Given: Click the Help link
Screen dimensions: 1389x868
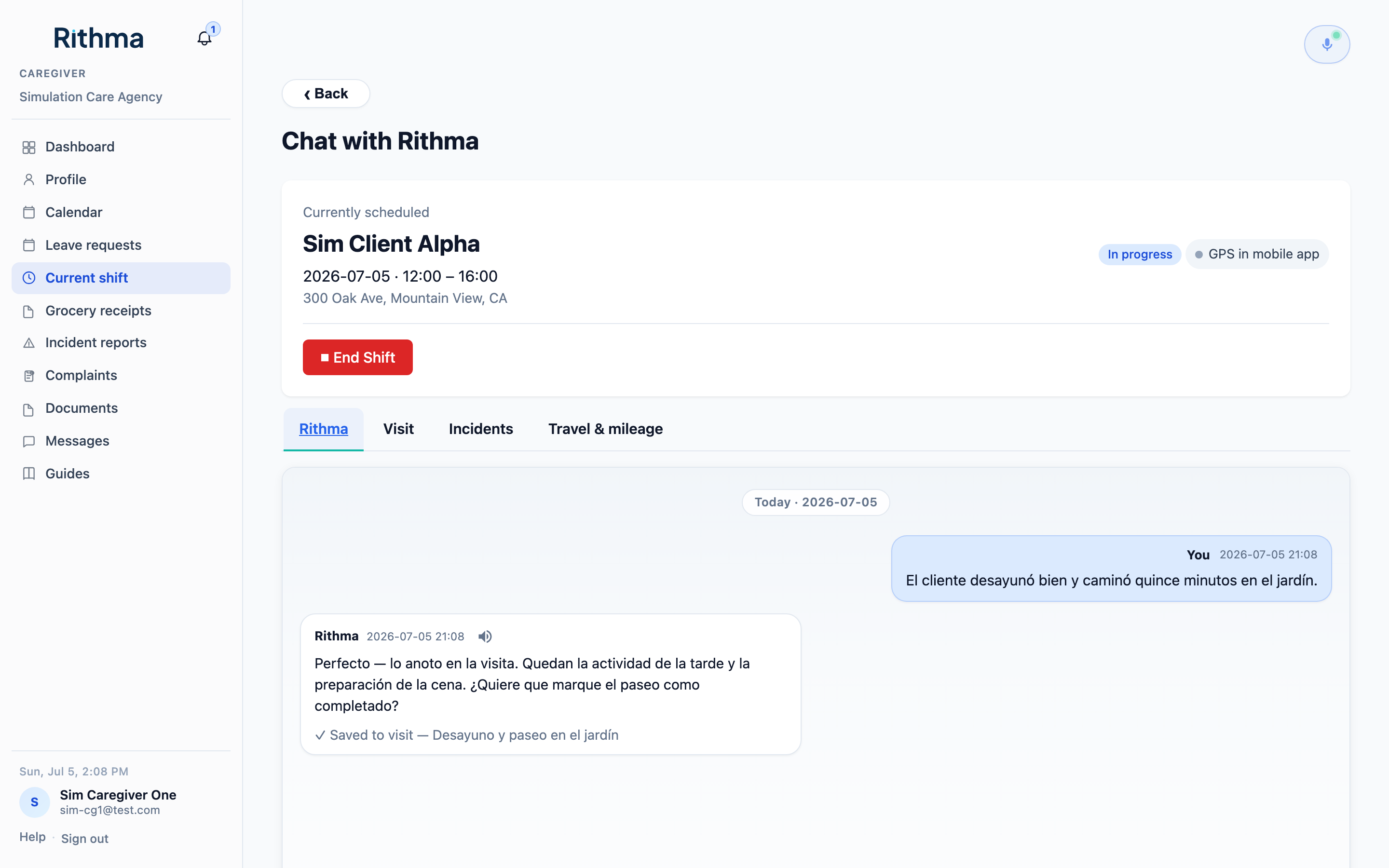Looking at the screenshot, I should point(32,837).
